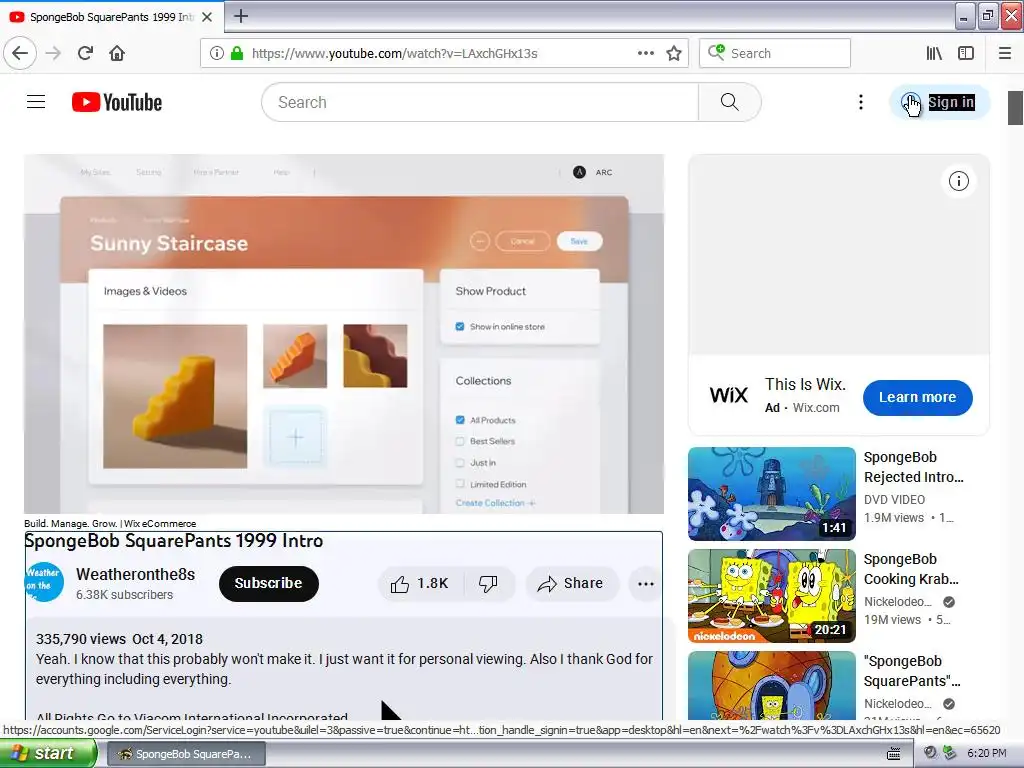
Task: Open SpongeBob Rejected Intro thumbnail
Action: 771,494
